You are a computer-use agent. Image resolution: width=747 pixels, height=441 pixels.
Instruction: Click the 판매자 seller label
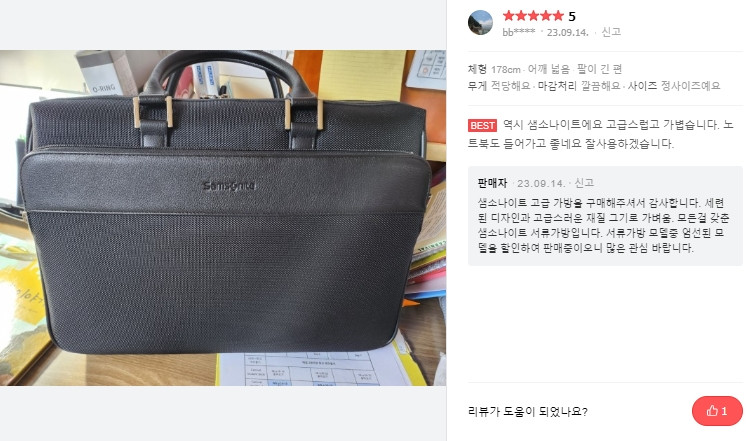pyautogui.click(x=492, y=183)
